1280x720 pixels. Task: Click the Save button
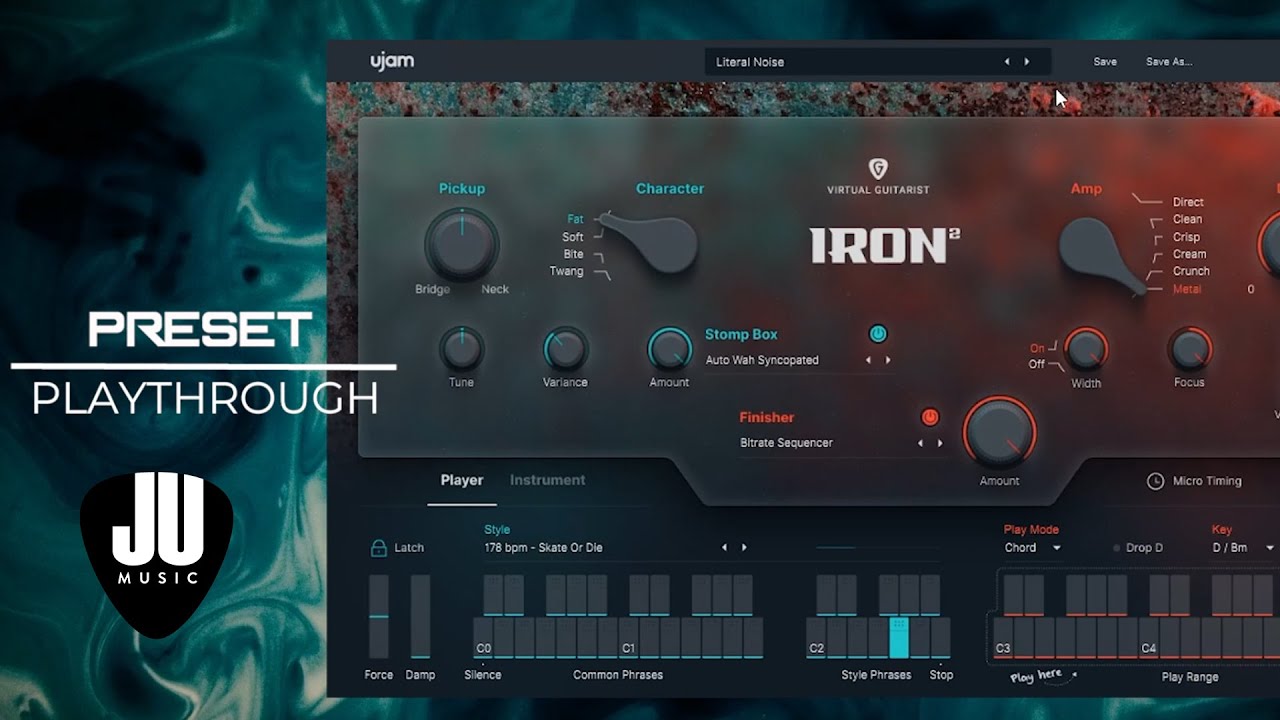coord(1105,62)
